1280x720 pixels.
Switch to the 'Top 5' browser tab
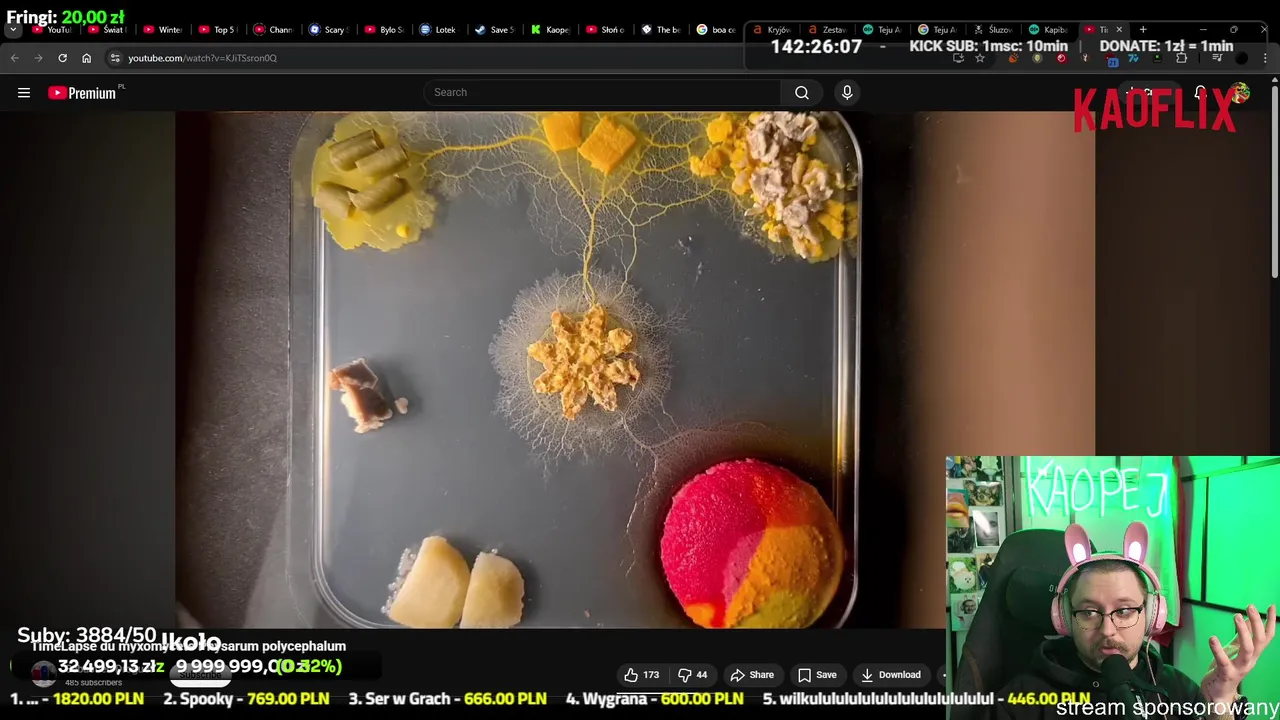pyautogui.click(x=216, y=30)
